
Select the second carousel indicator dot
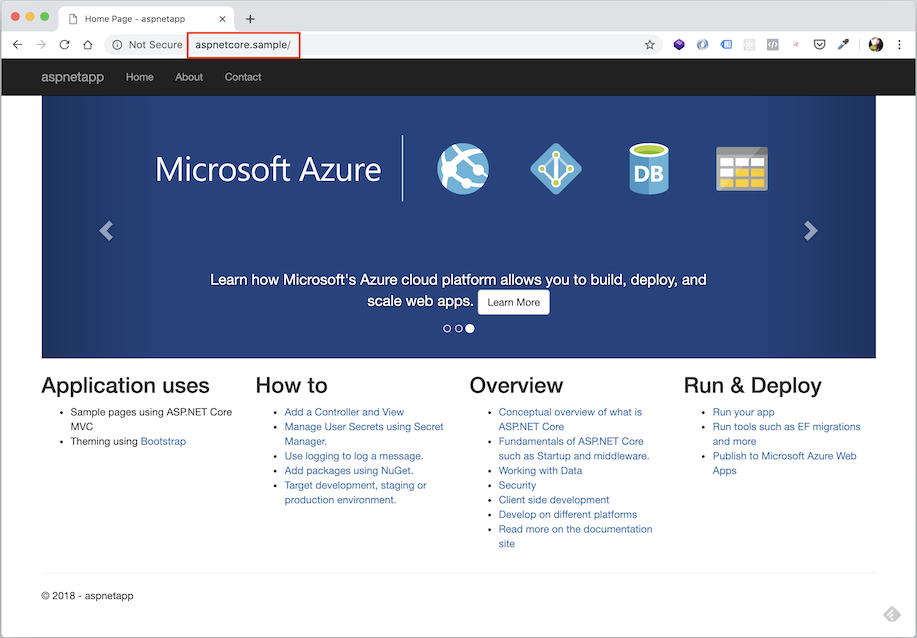(x=458, y=329)
